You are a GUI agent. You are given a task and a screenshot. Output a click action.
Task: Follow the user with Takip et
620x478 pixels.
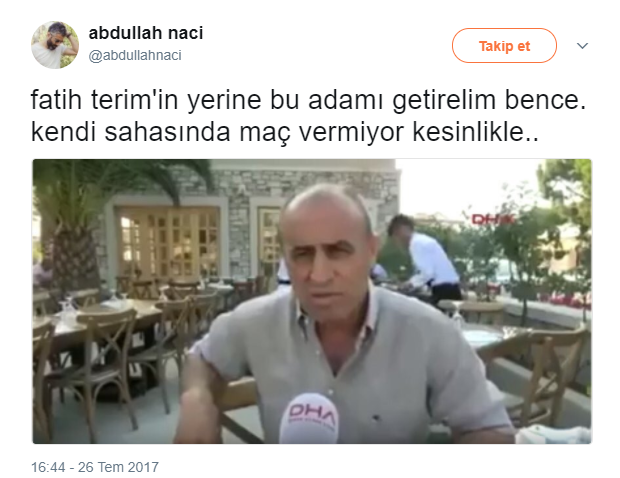coord(504,46)
